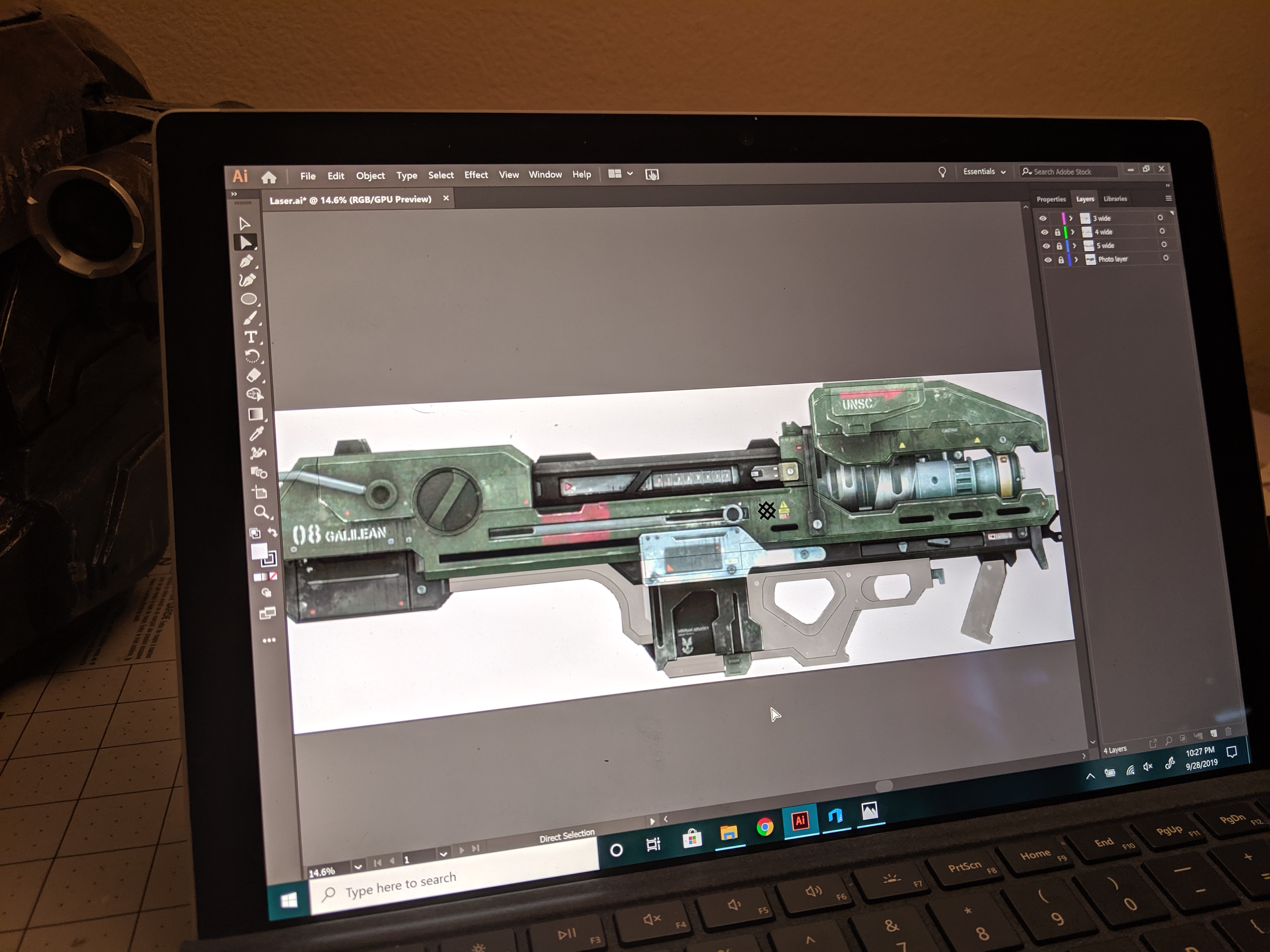This screenshot has width=1270, height=952.
Task: Select the Width tool
Action: 258,453
